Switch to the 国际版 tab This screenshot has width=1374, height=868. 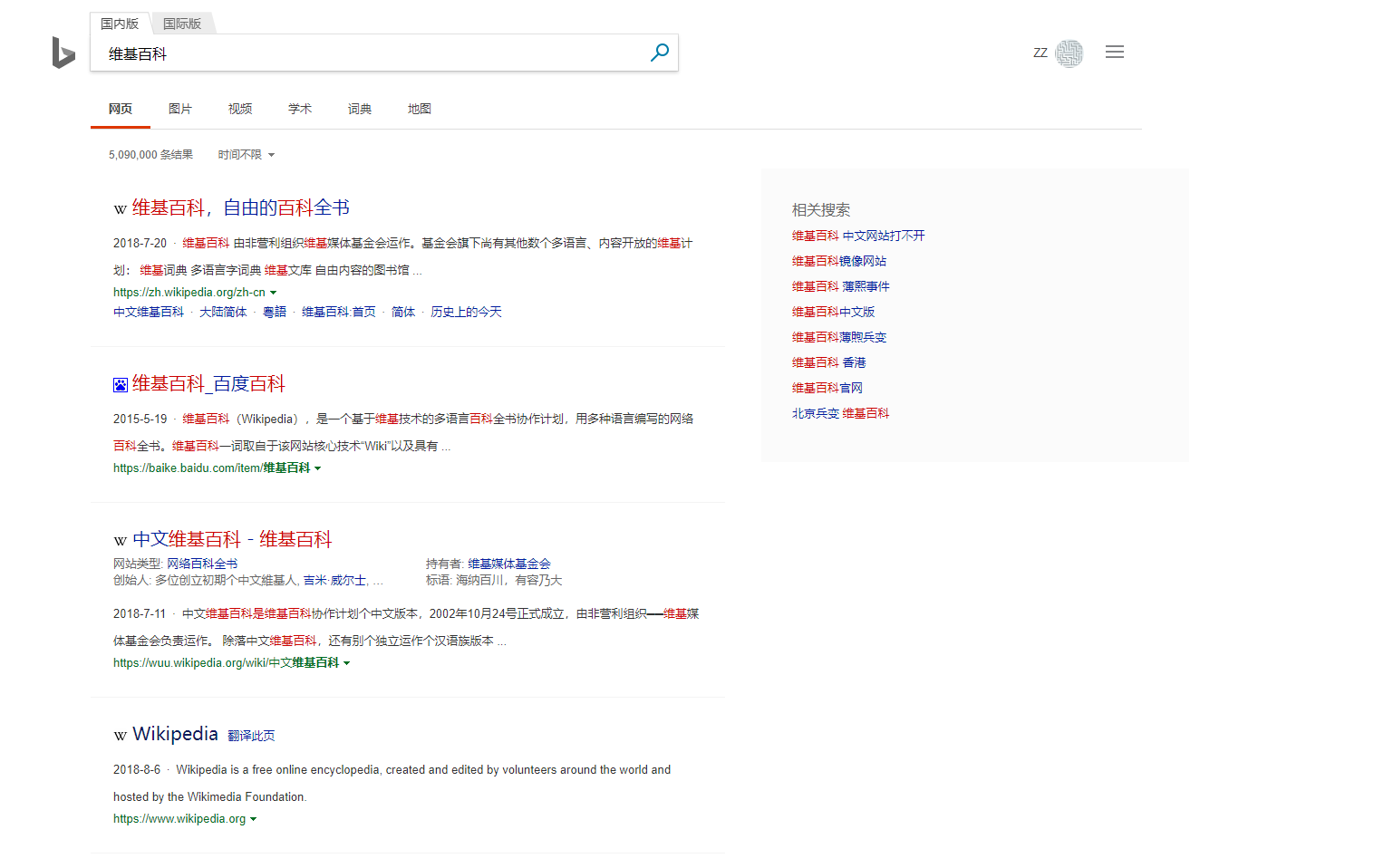click(x=182, y=23)
